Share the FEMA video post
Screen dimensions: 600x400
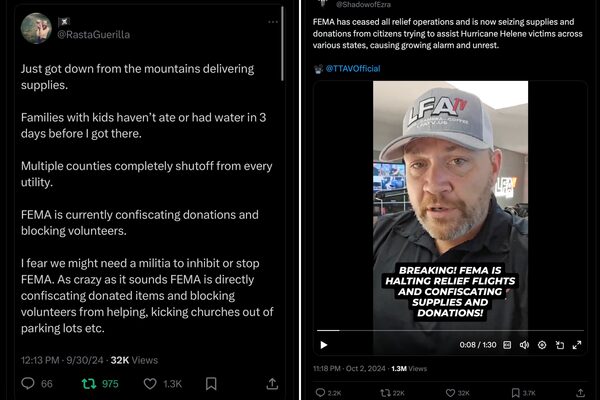coord(578,392)
